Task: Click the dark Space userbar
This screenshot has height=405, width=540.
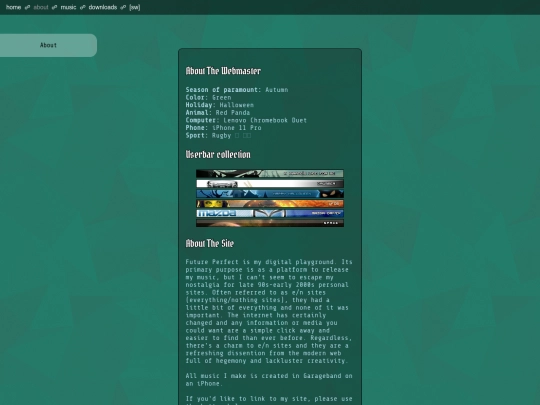Action: (270, 223)
